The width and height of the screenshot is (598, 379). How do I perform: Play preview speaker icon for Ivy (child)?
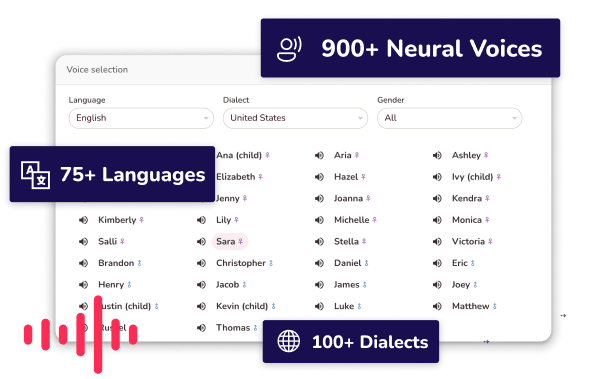437,177
